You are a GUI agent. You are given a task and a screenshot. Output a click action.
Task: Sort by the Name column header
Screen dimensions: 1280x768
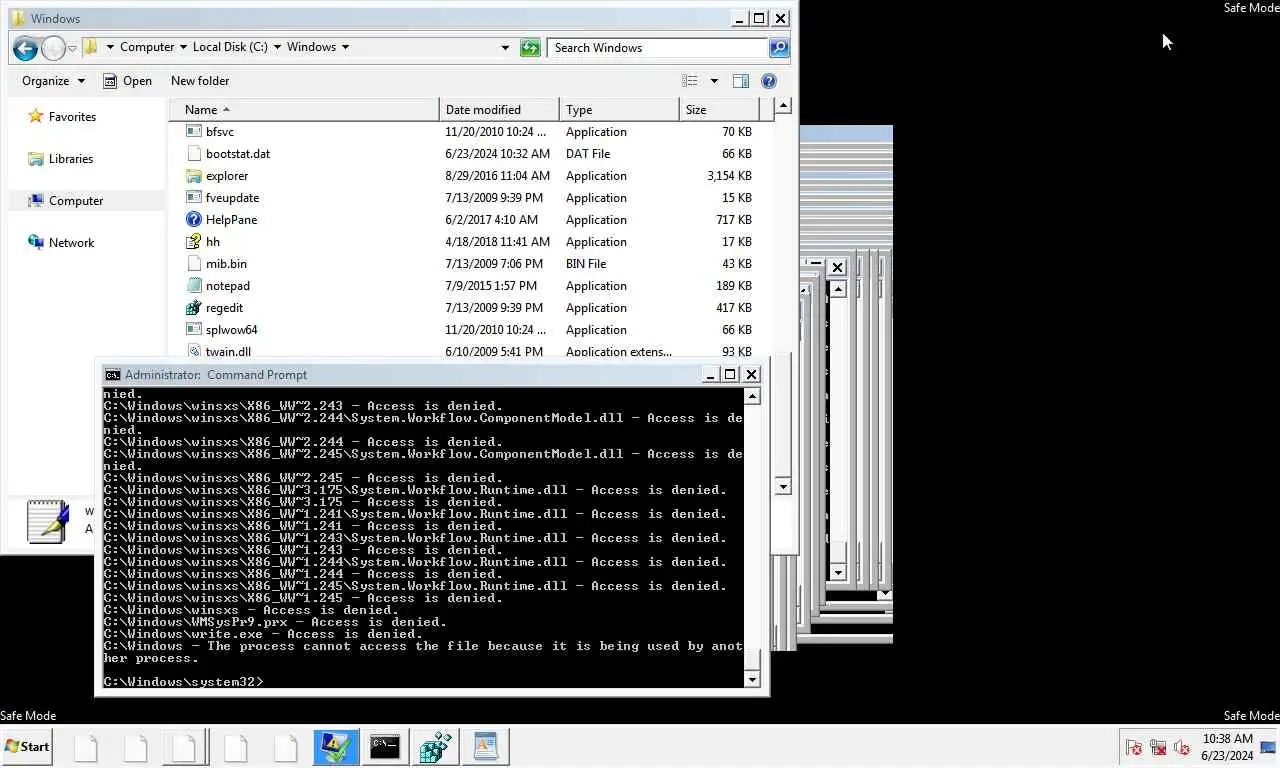(x=304, y=109)
